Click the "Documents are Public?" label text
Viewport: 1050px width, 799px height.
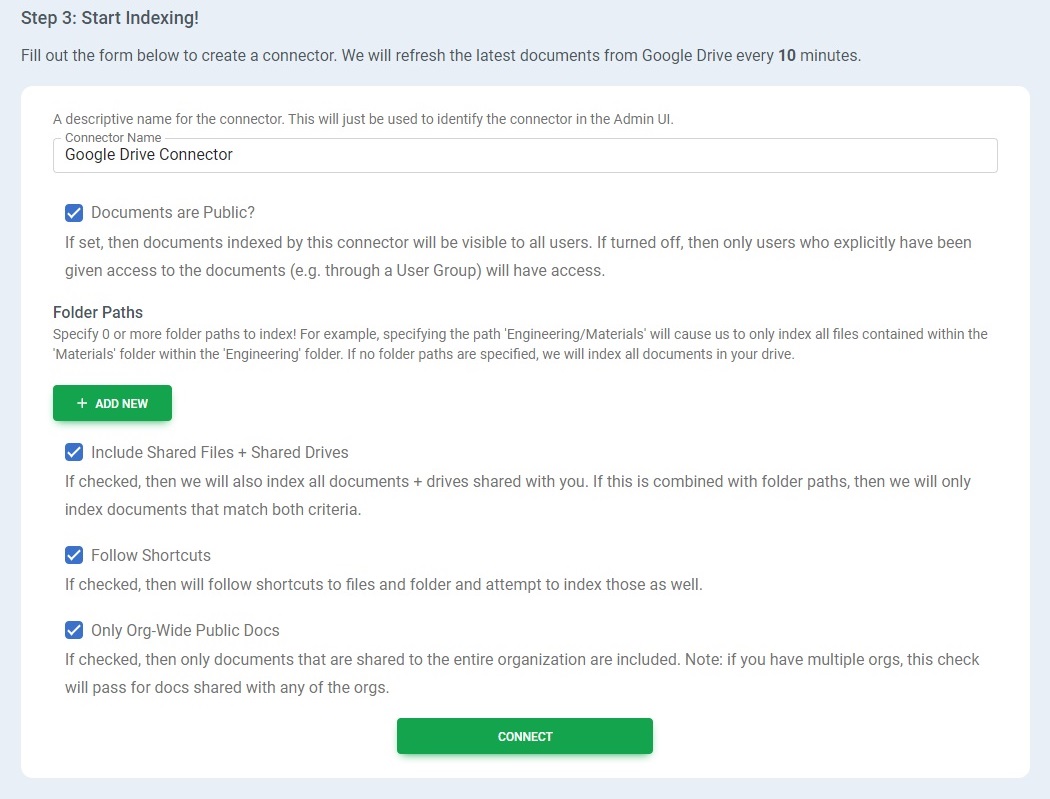point(173,213)
